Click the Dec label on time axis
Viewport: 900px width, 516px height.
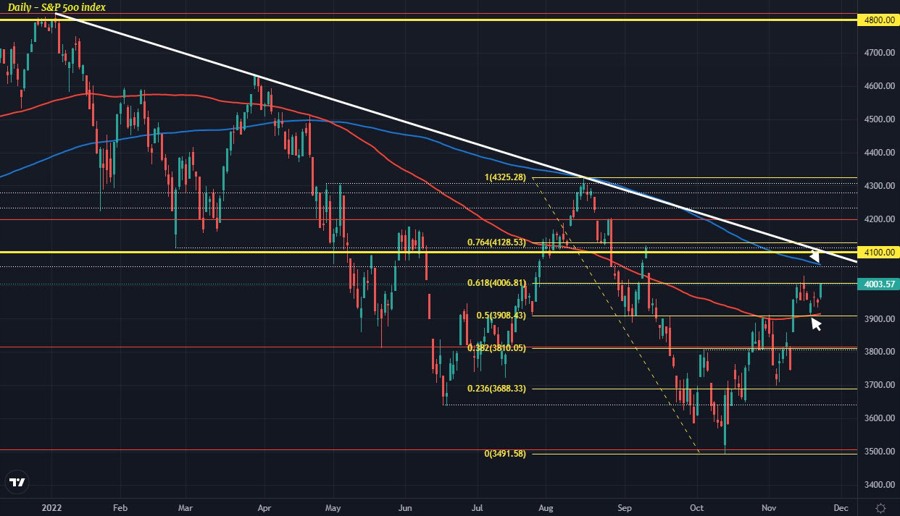point(841,508)
